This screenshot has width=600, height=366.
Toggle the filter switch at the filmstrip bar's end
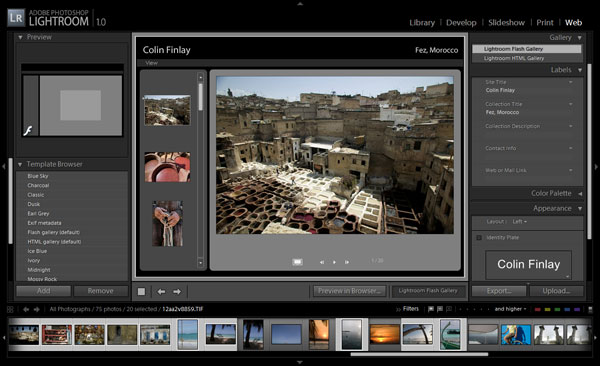coord(590,309)
